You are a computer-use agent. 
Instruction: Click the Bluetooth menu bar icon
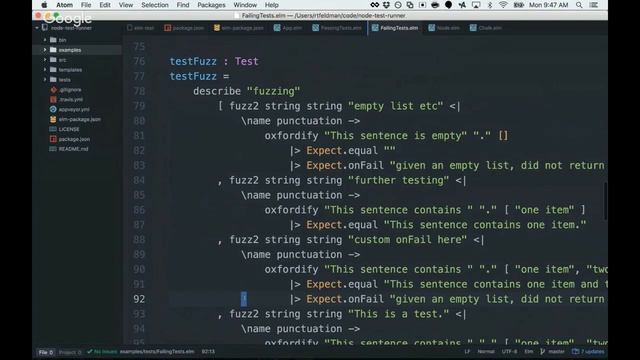(x=490, y=5)
